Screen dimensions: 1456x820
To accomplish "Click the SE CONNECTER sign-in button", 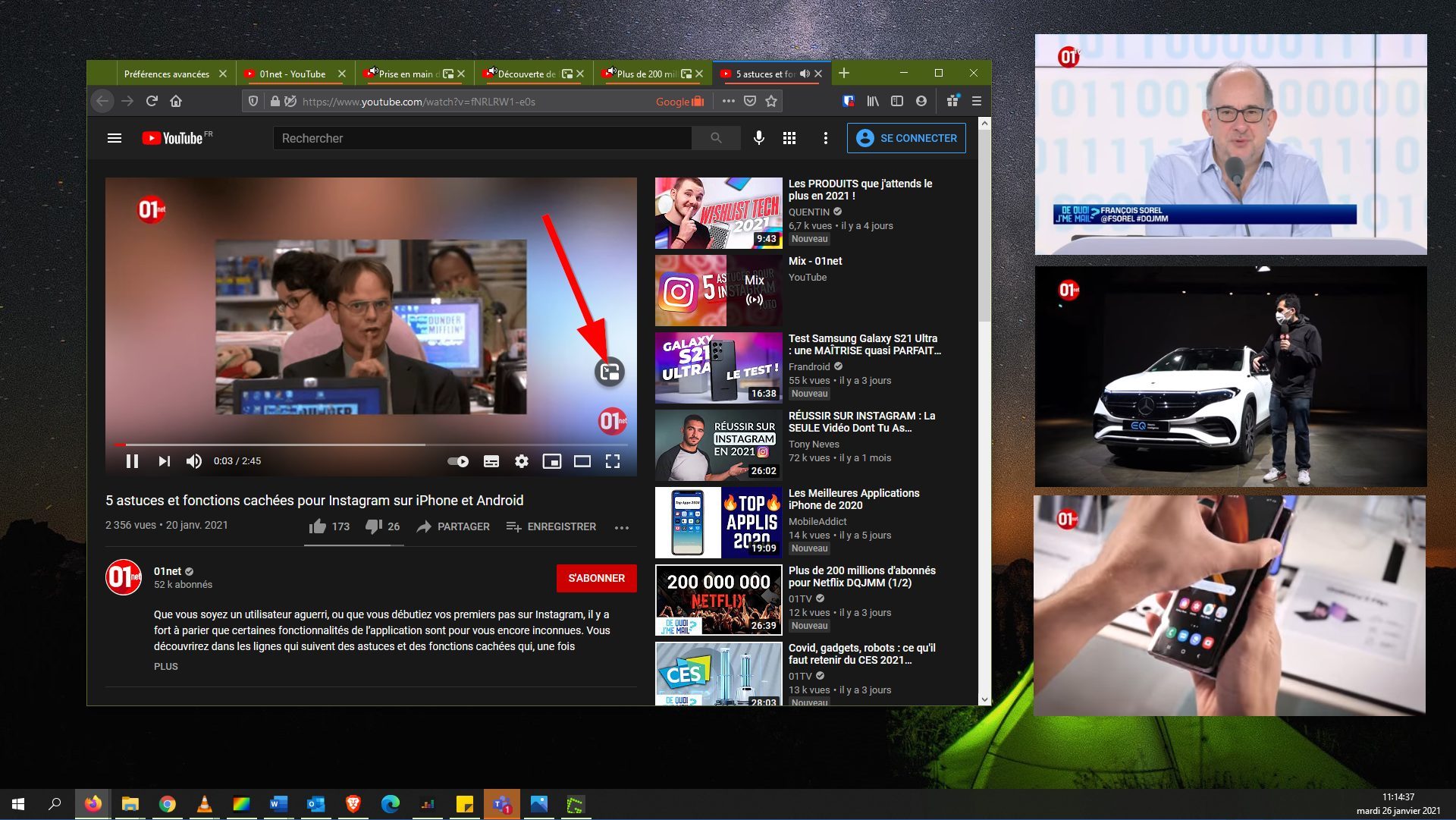I will (906, 138).
